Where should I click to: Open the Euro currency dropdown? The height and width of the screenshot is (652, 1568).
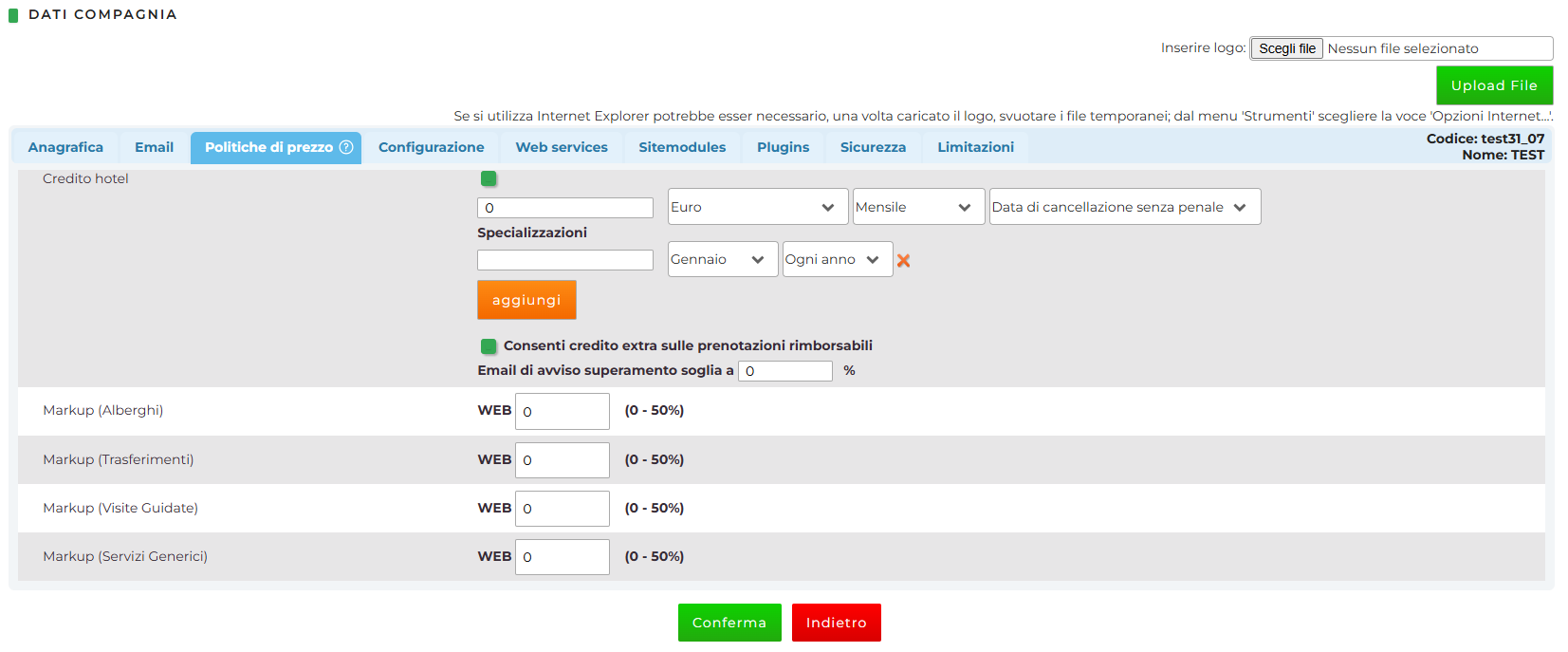(x=752, y=207)
